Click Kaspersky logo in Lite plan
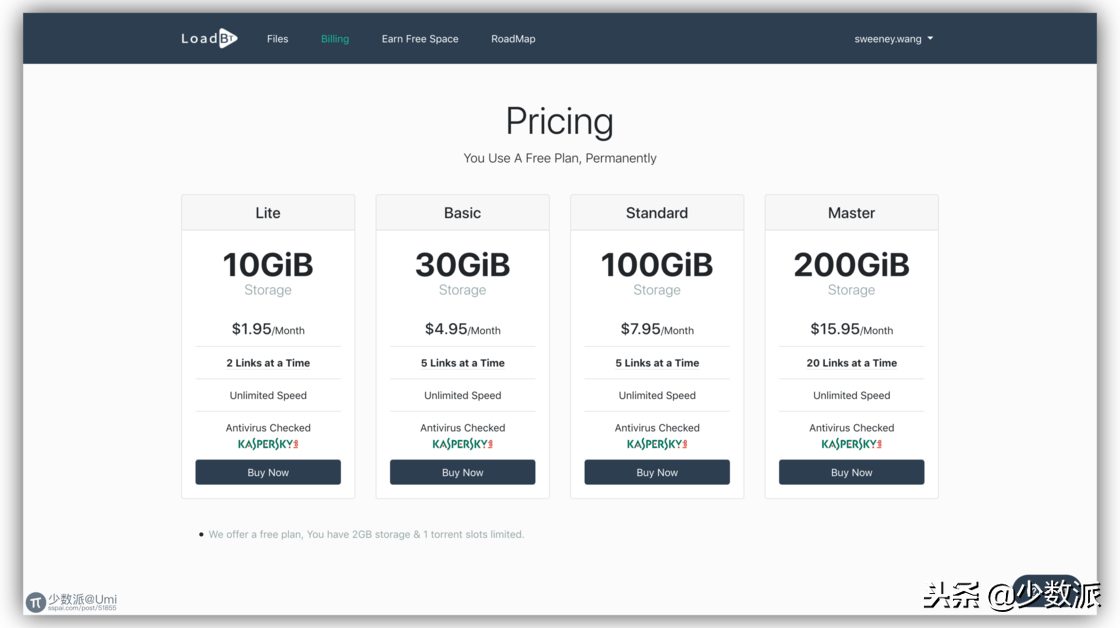1120x628 pixels. coord(268,444)
